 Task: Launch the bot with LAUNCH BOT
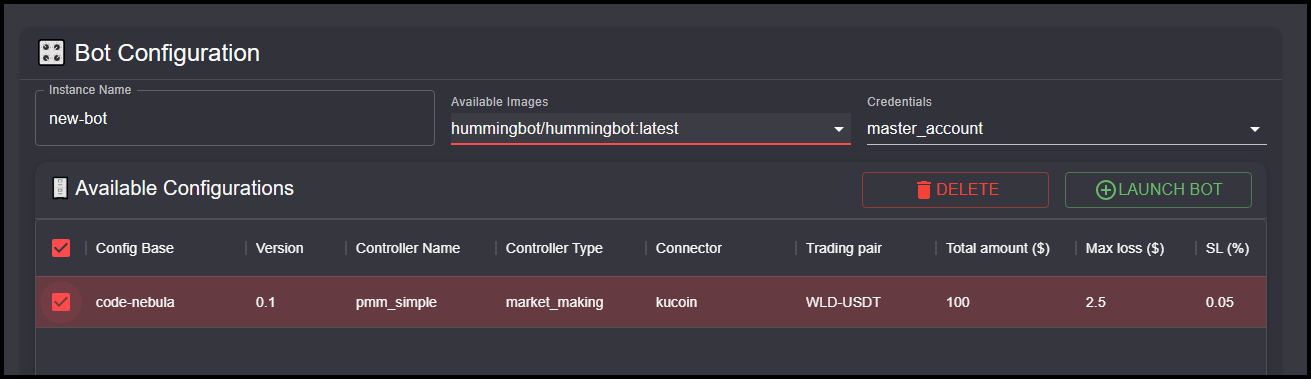click(1158, 190)
